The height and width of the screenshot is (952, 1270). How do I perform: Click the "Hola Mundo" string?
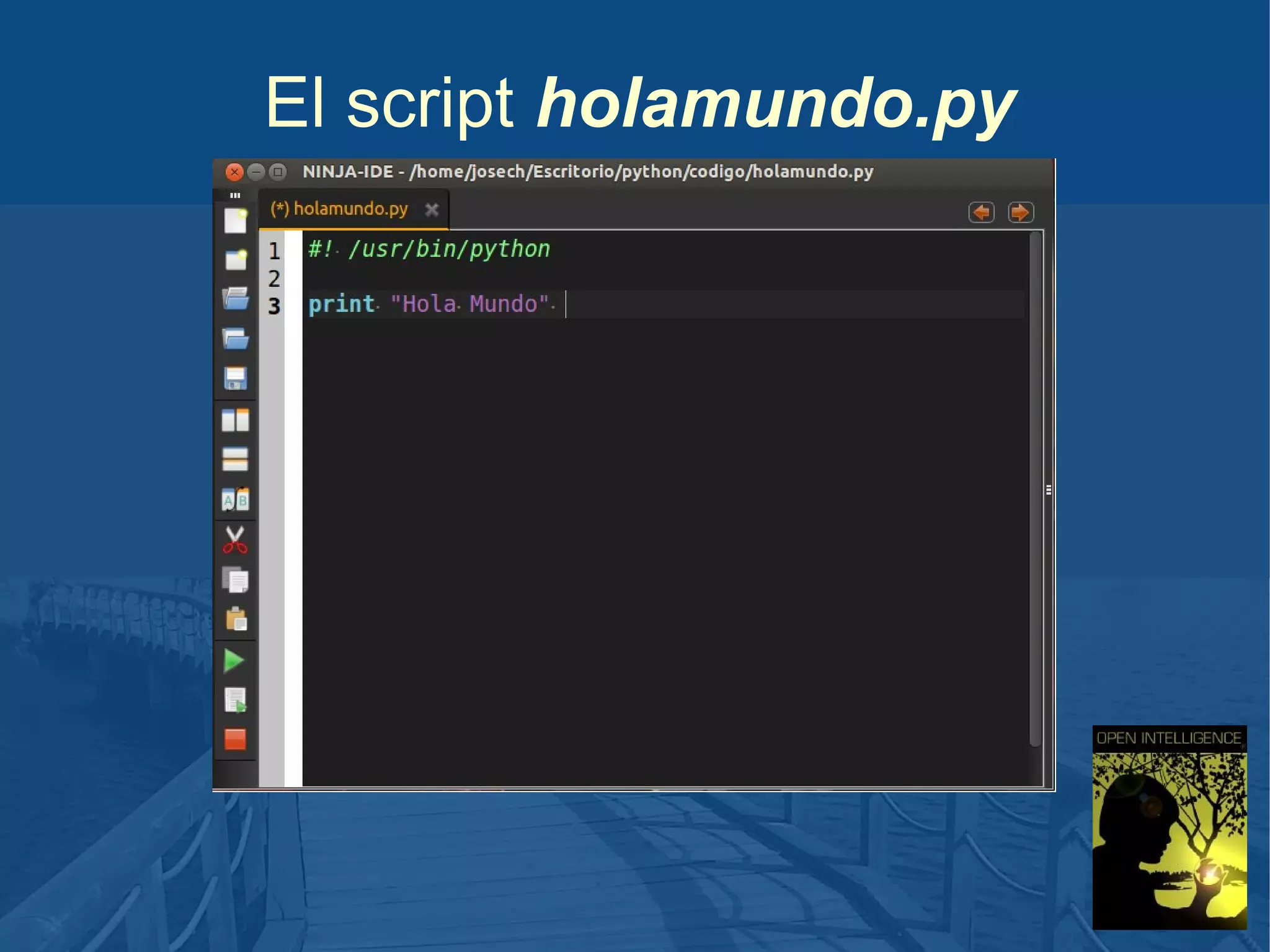point(469,304)
